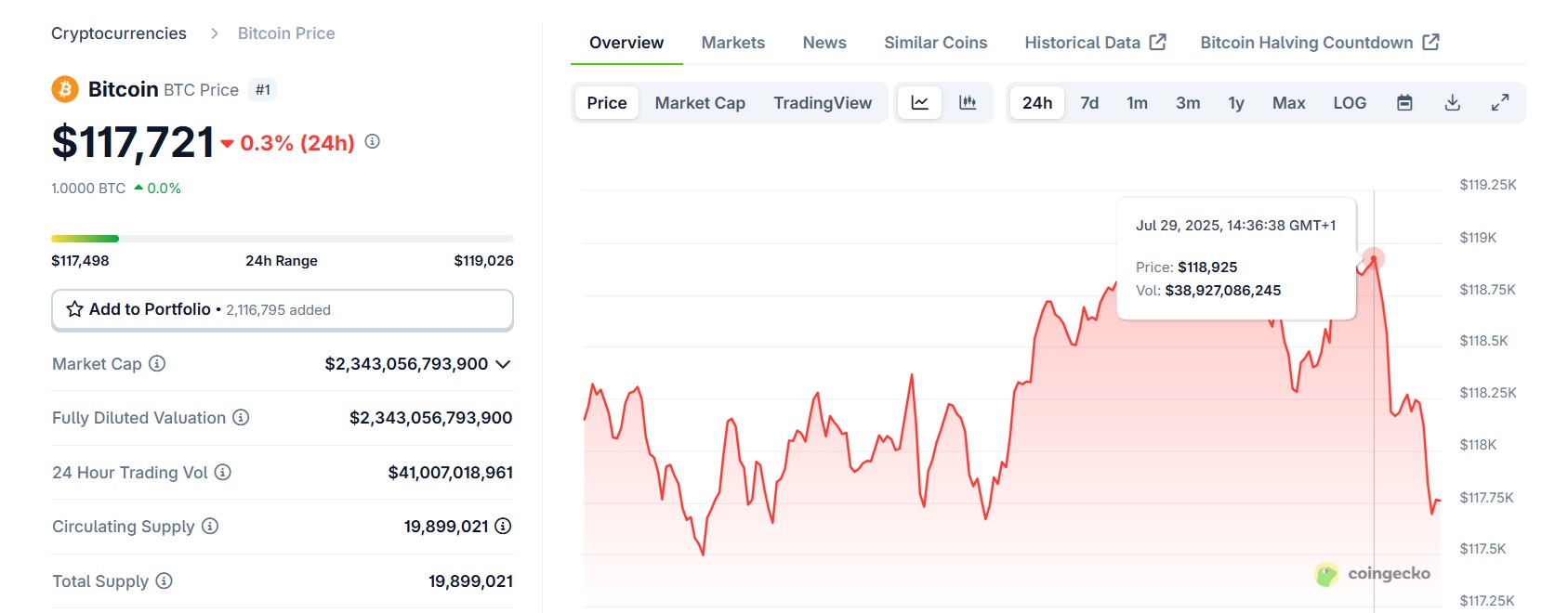Open the News tab

pos(824,43)
